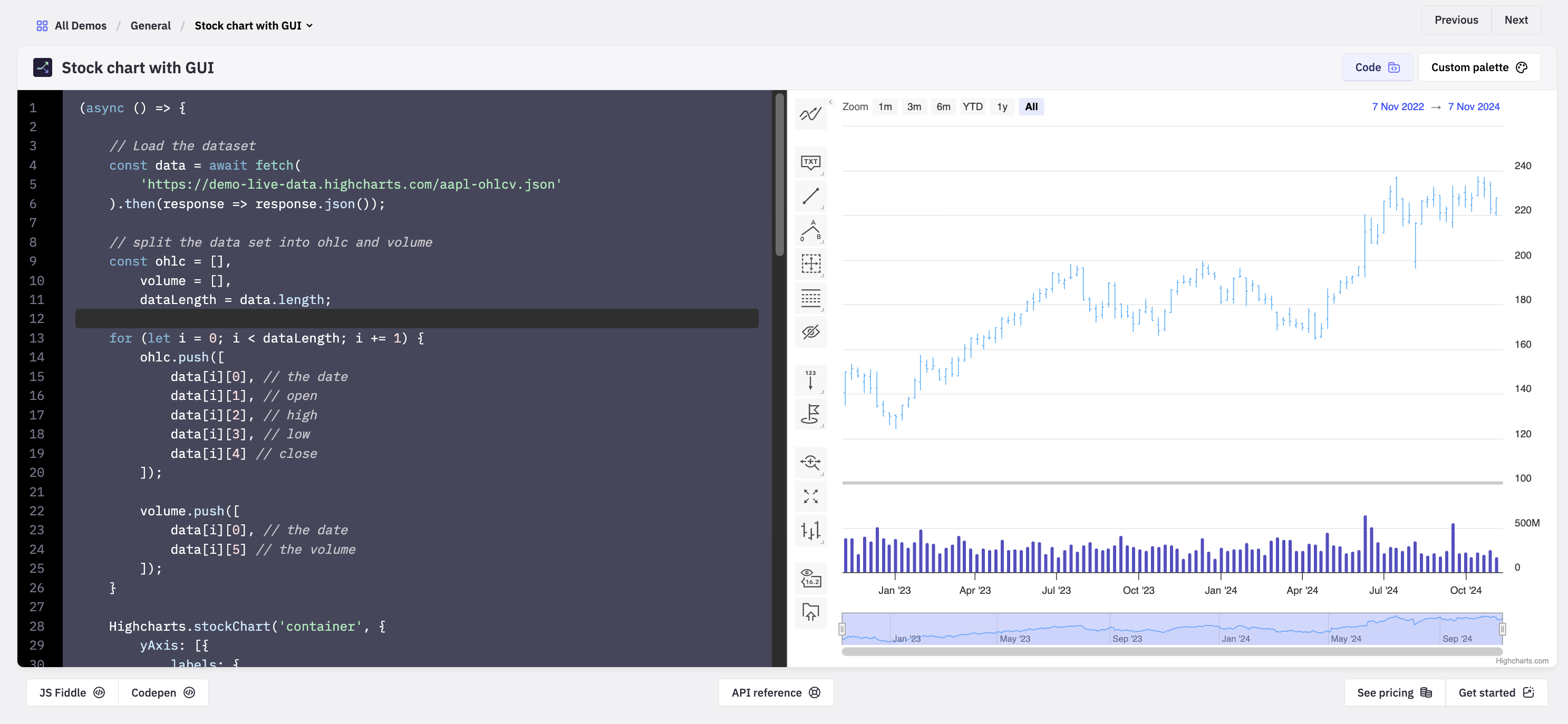Screen dimensions: 1568x724
Task: Select the YTD zoom range
Action: click(972, 106)
